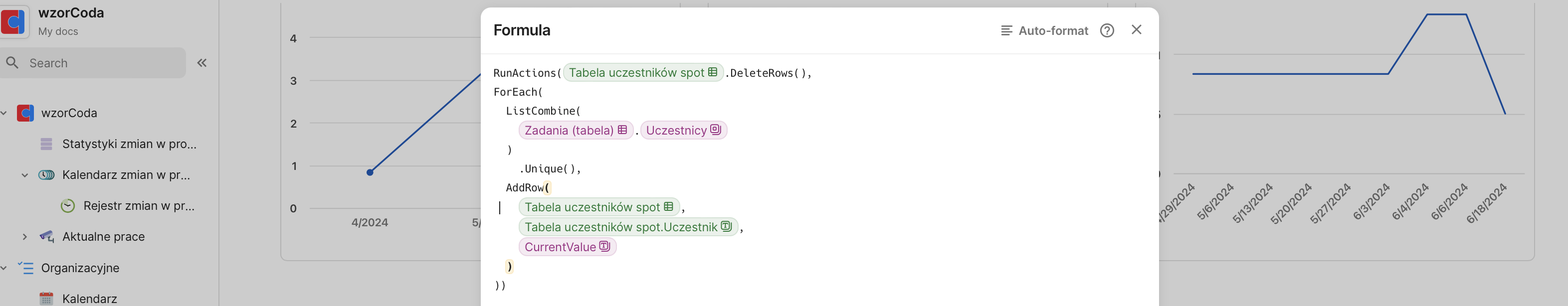Click the data point at 4/2024 on chart
Image resolution: width=1568 pixels, height=306 pixels.
pyautogui.click(x=370, y=173)
